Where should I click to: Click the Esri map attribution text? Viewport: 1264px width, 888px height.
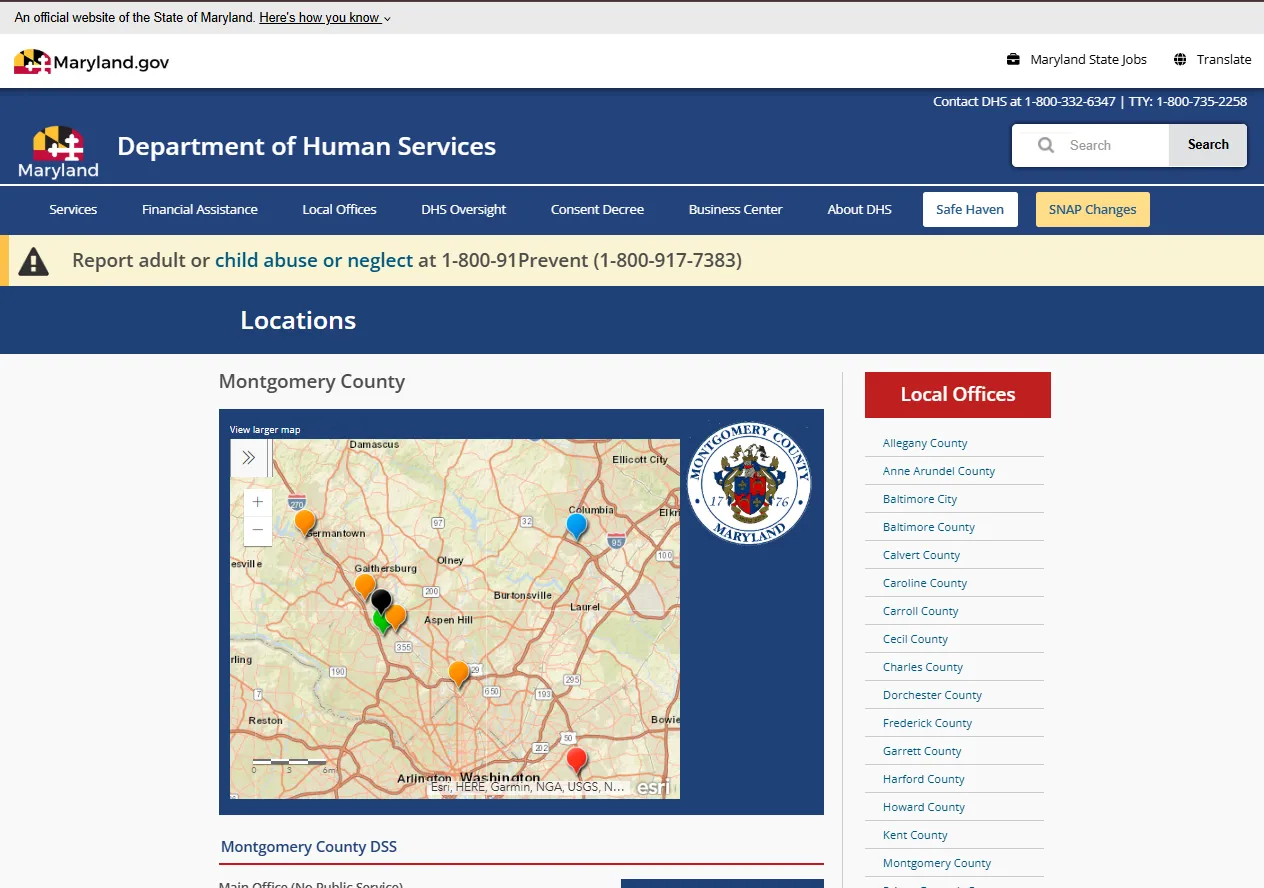click(528, 787)
